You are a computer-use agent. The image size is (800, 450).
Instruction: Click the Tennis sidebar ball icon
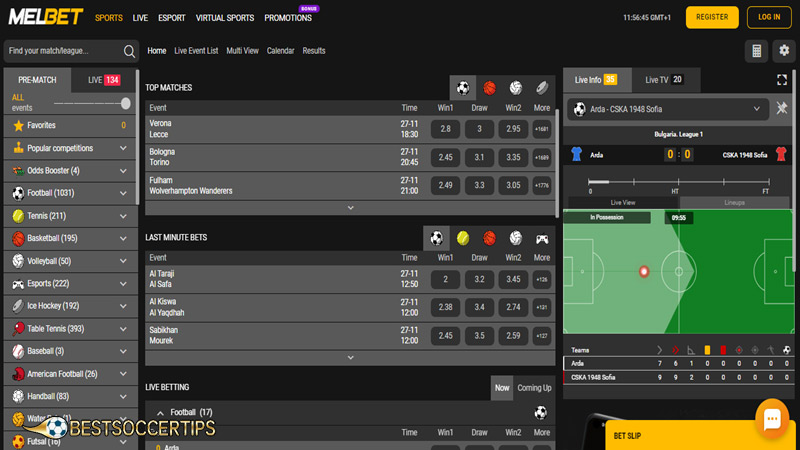pyautogui.click(x=18, y=216)
